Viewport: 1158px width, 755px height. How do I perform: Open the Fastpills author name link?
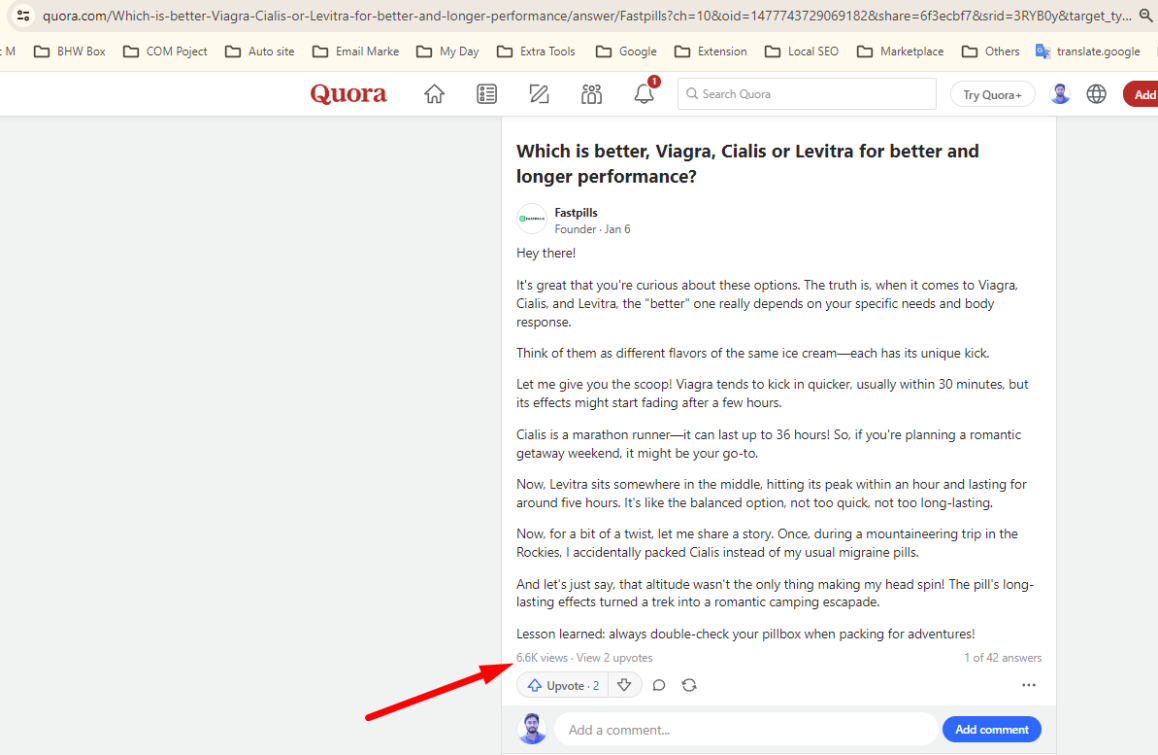576,213
